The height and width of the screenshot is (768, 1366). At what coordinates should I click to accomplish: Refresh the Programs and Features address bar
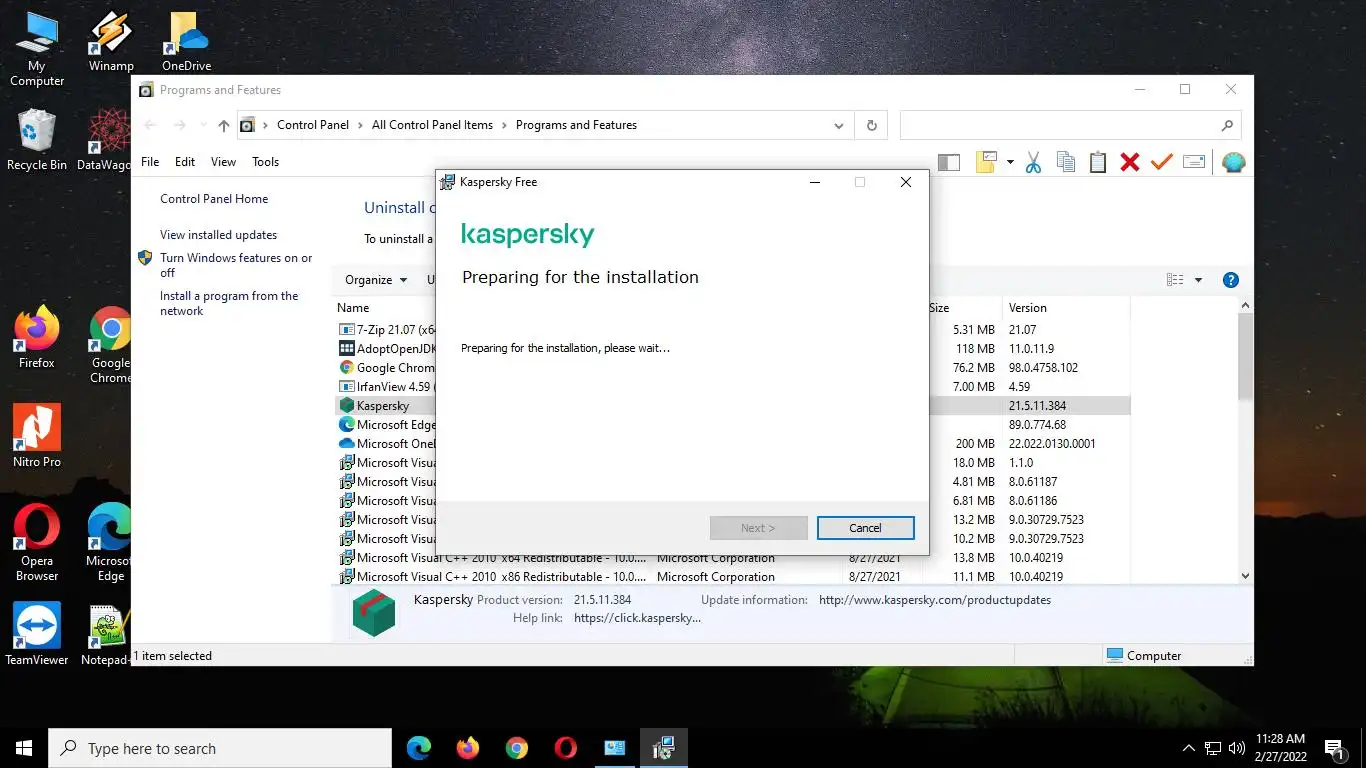(x=871, y=125)
